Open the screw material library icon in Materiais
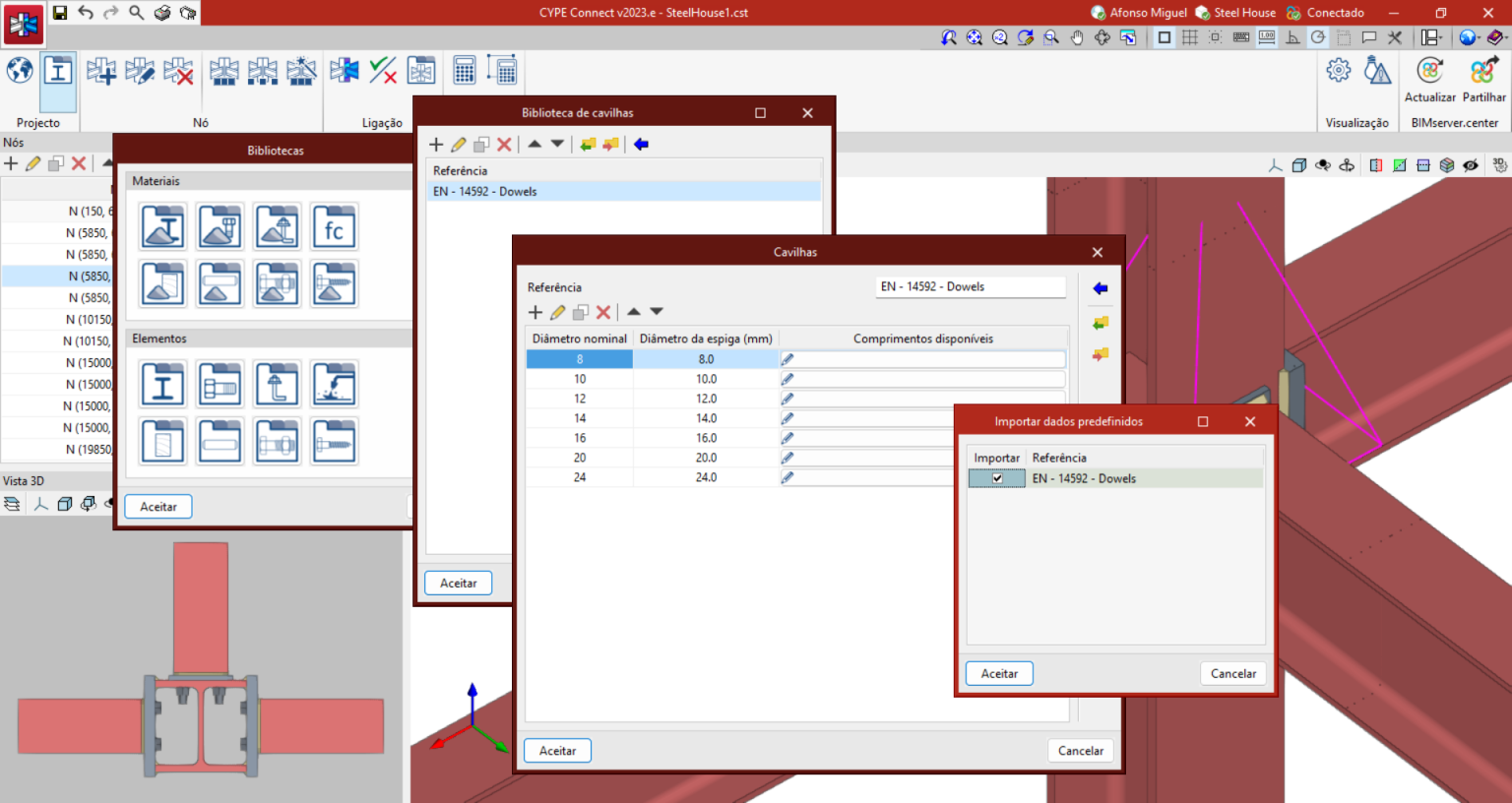The width and height of the screenshot is (1512, 803). click(334, 284)
